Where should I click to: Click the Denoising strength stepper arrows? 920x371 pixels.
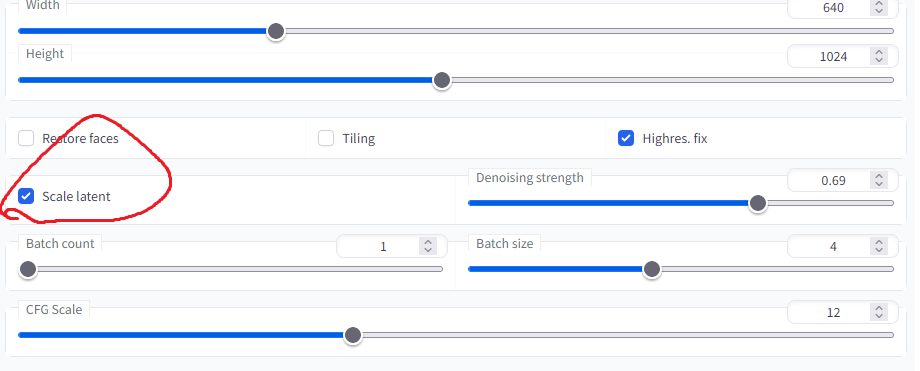tap(878, 180)
